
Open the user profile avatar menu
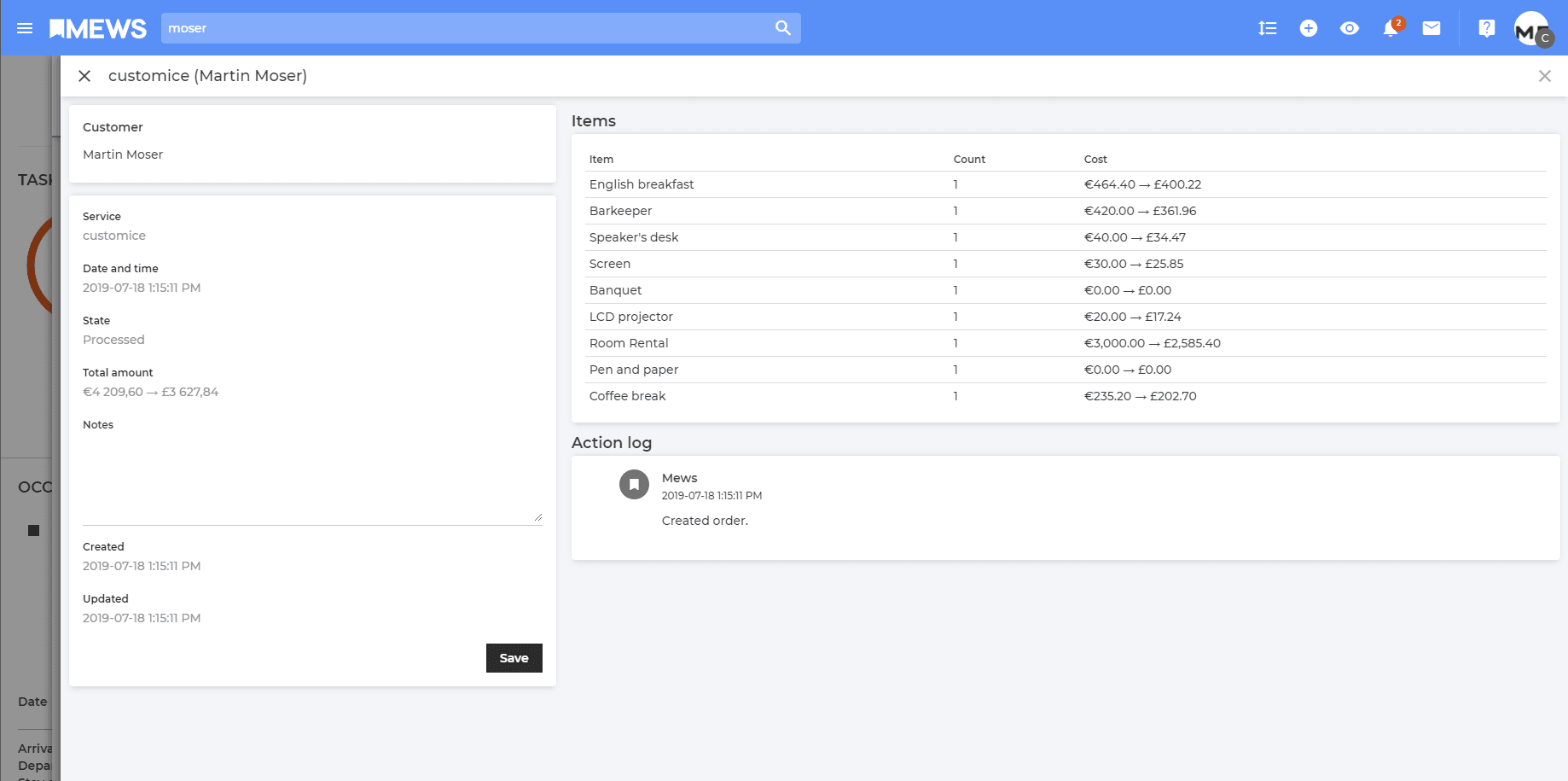click(x=1531, y=28)
